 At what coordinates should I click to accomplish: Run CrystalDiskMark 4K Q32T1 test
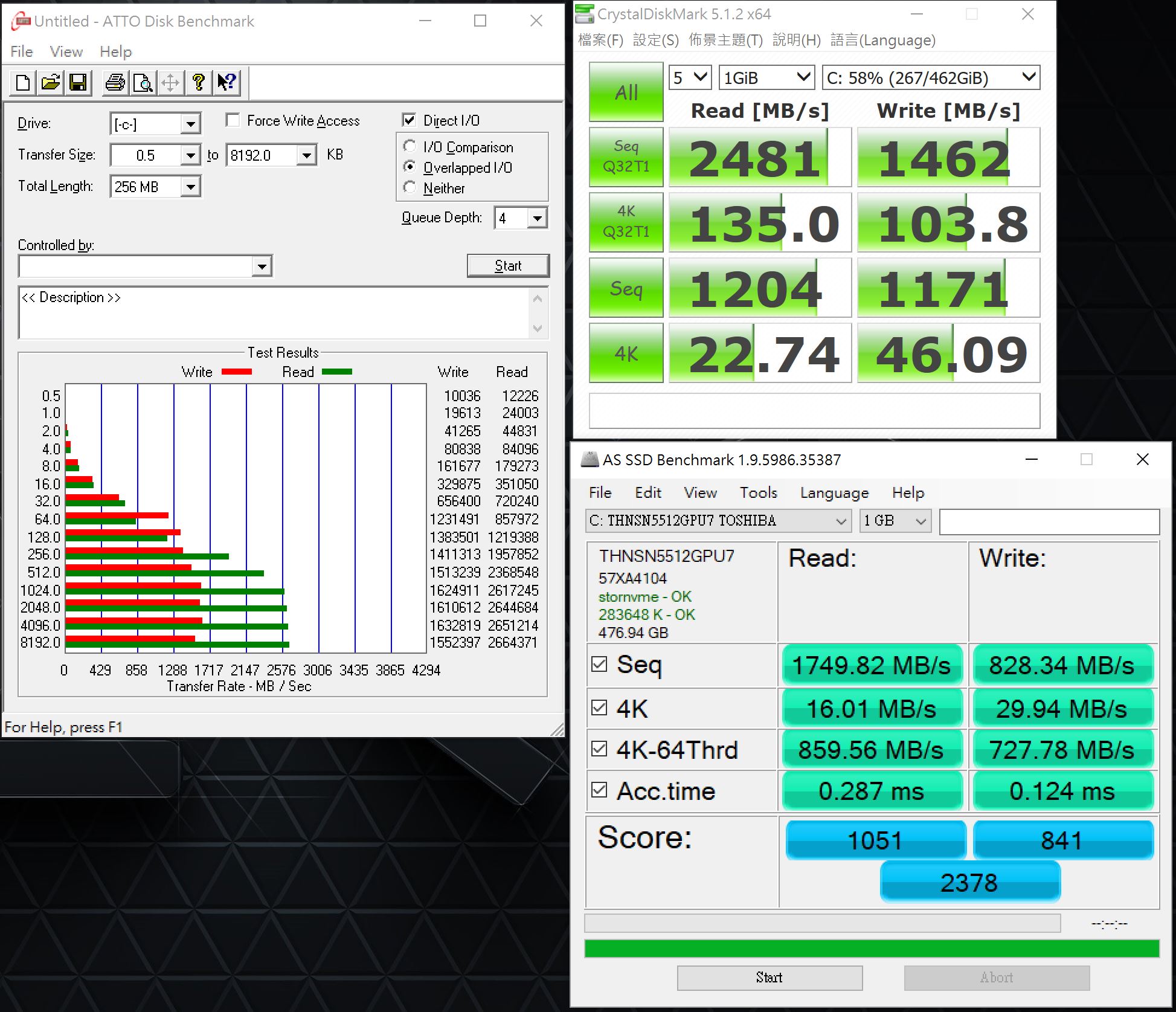(x=626, y=222)
